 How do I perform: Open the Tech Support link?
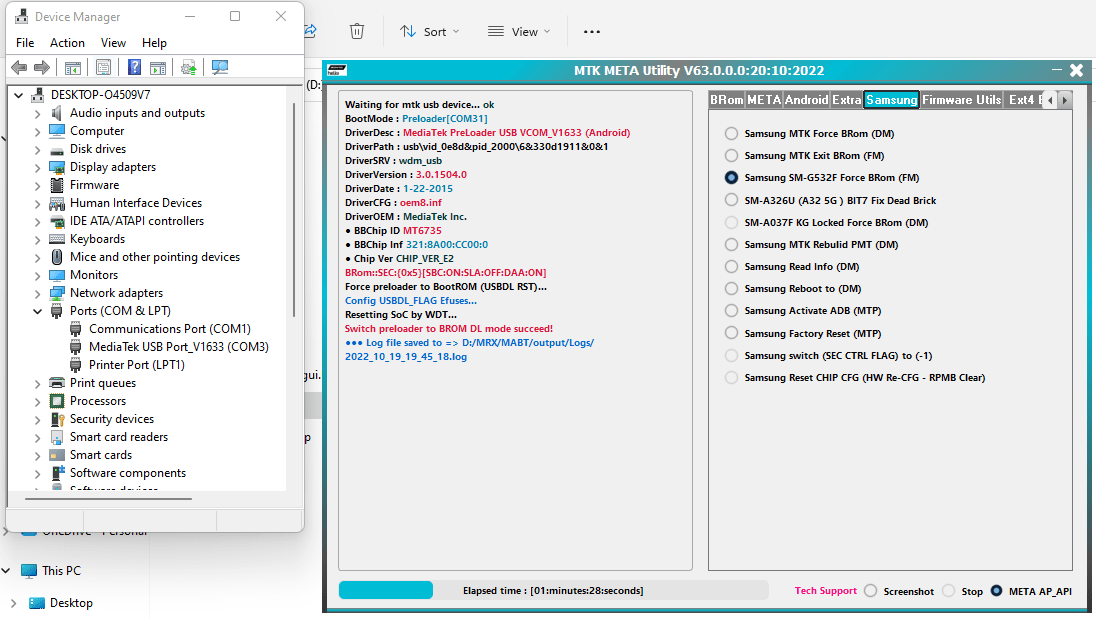824,591
